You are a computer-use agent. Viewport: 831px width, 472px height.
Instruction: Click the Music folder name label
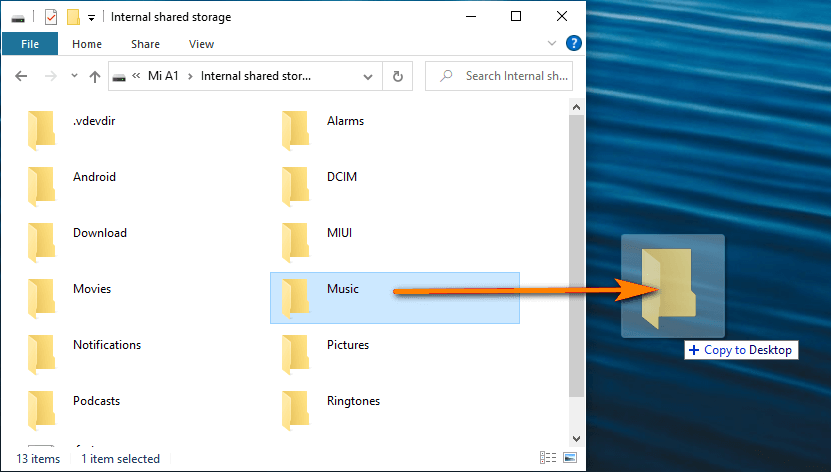[343, 289]
